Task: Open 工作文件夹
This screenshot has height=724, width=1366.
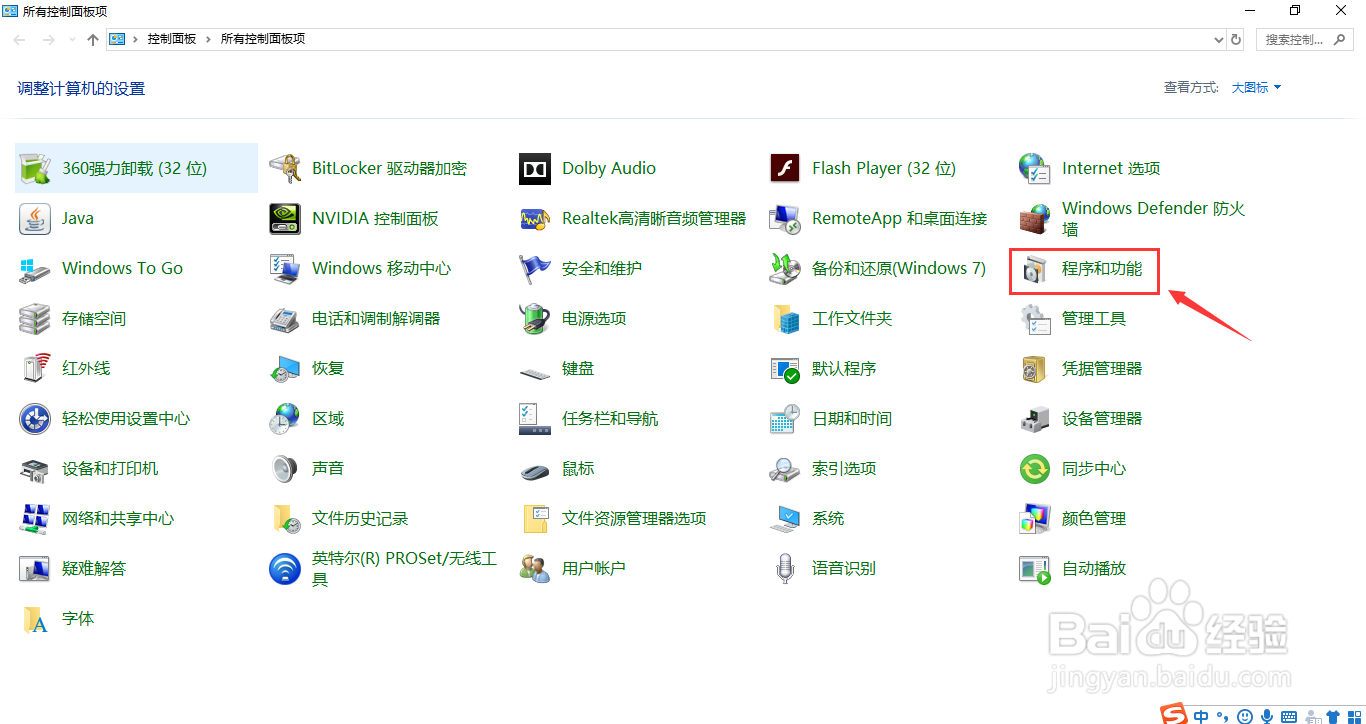Action: (851, 318)
